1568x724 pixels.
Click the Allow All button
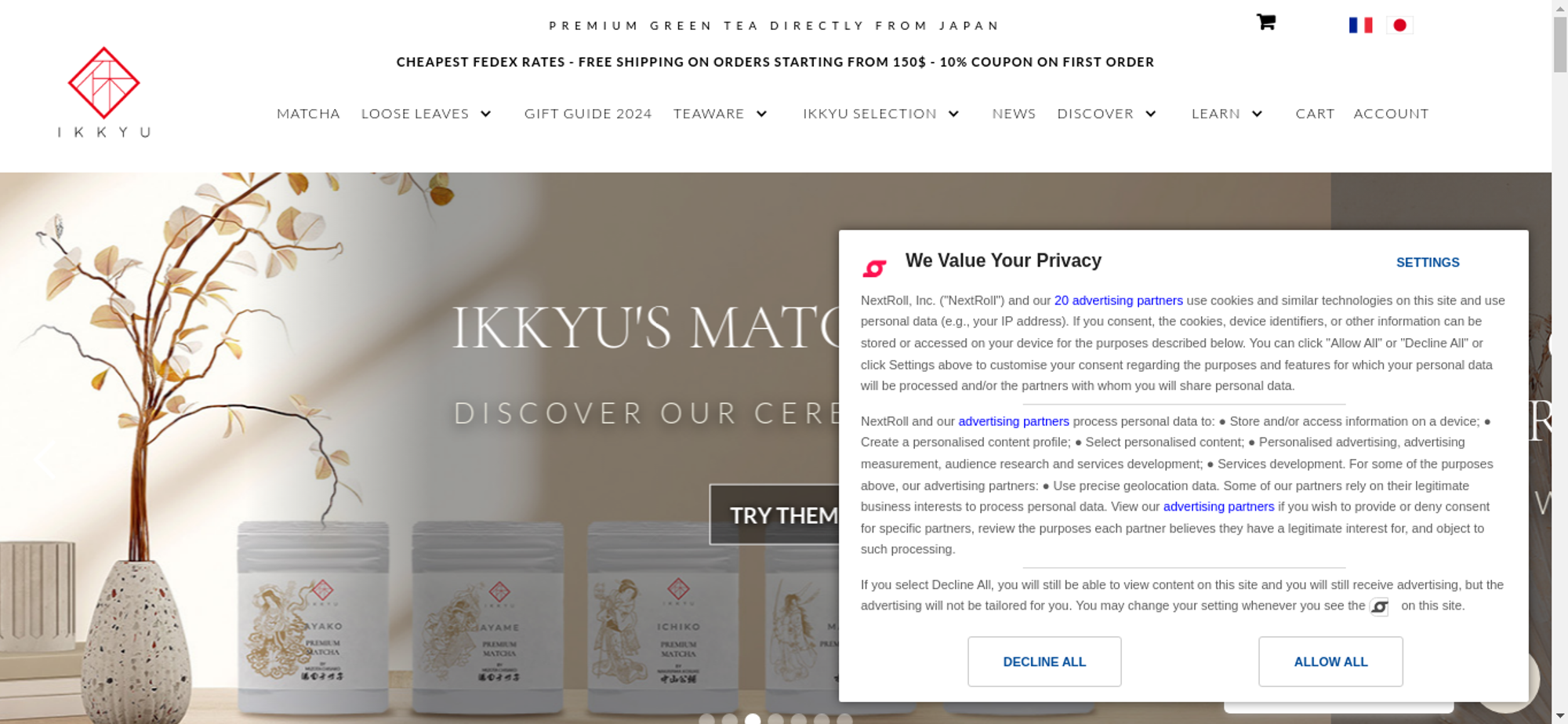click(x=1330, y=662)
